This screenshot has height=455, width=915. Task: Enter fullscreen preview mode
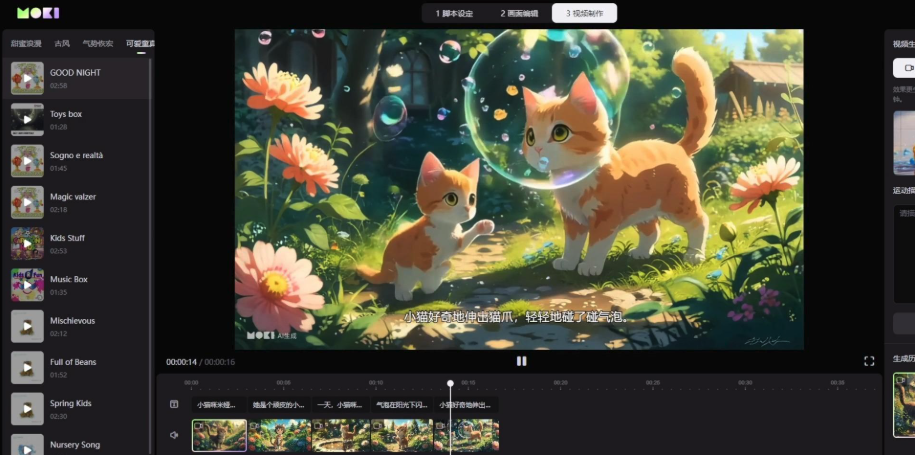869,361
